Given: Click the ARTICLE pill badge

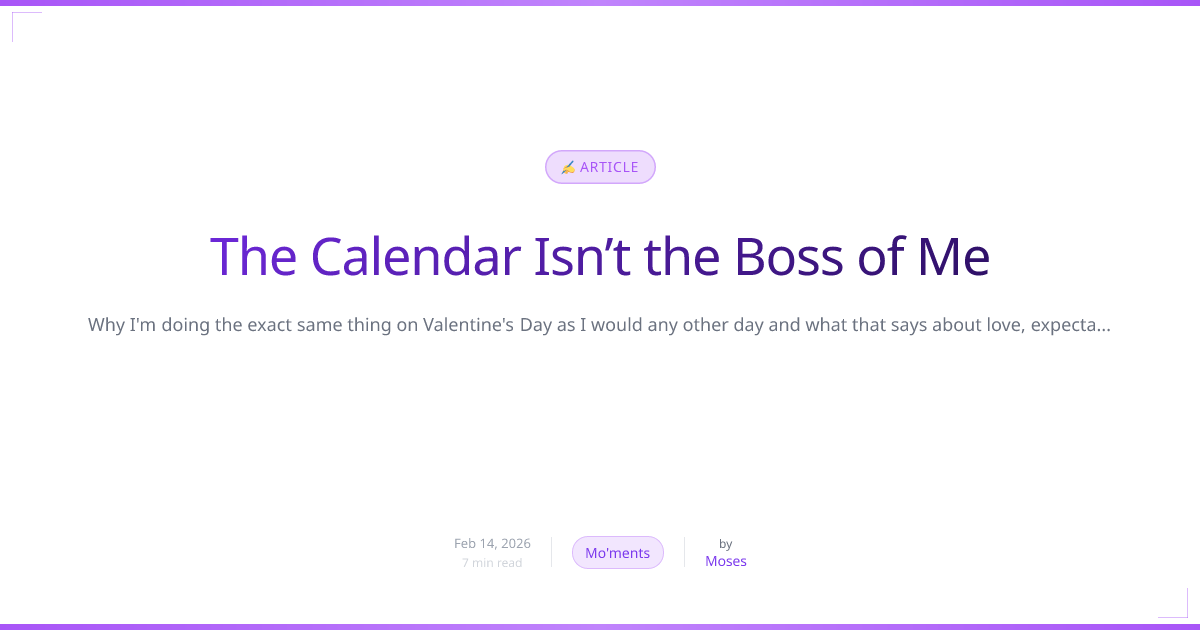Looking at the screenshot, I should 600,167.
